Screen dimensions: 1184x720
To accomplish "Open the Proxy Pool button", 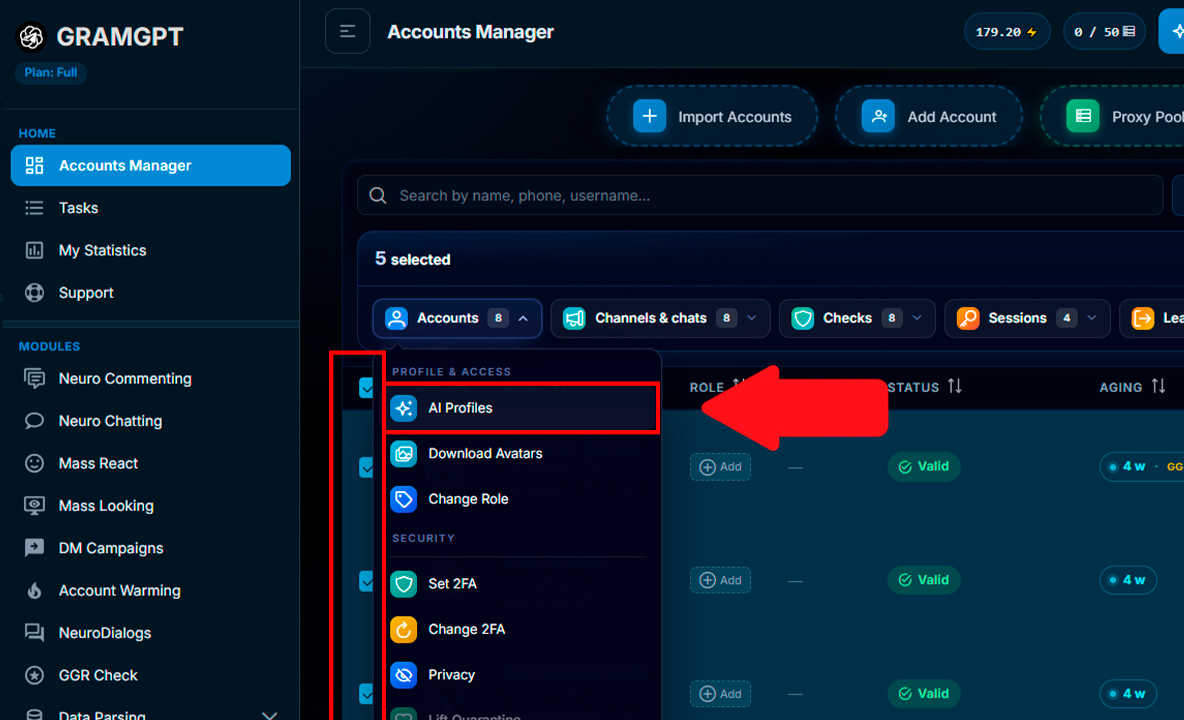I will point(1113,116).
